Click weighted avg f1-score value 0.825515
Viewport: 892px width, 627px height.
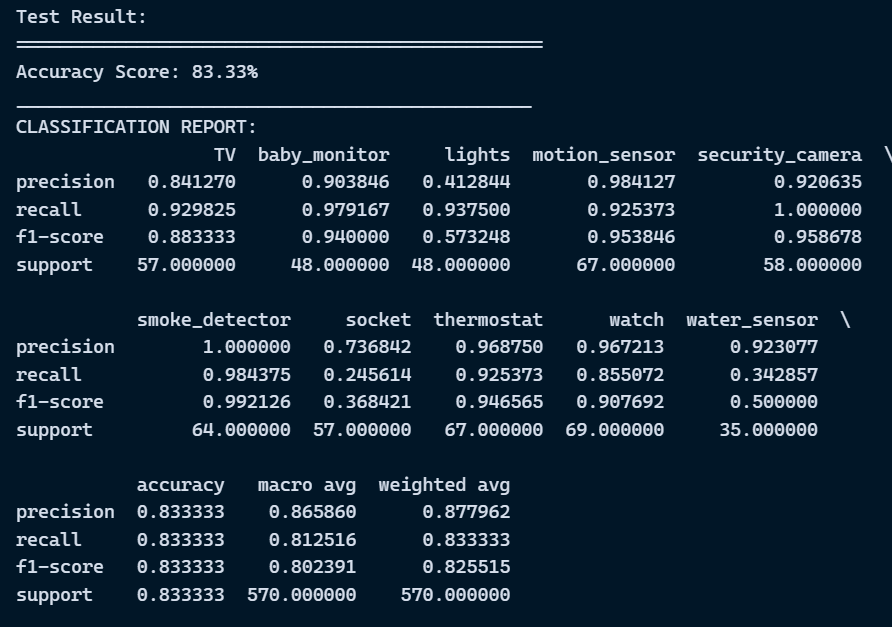(x=466, y=567)
